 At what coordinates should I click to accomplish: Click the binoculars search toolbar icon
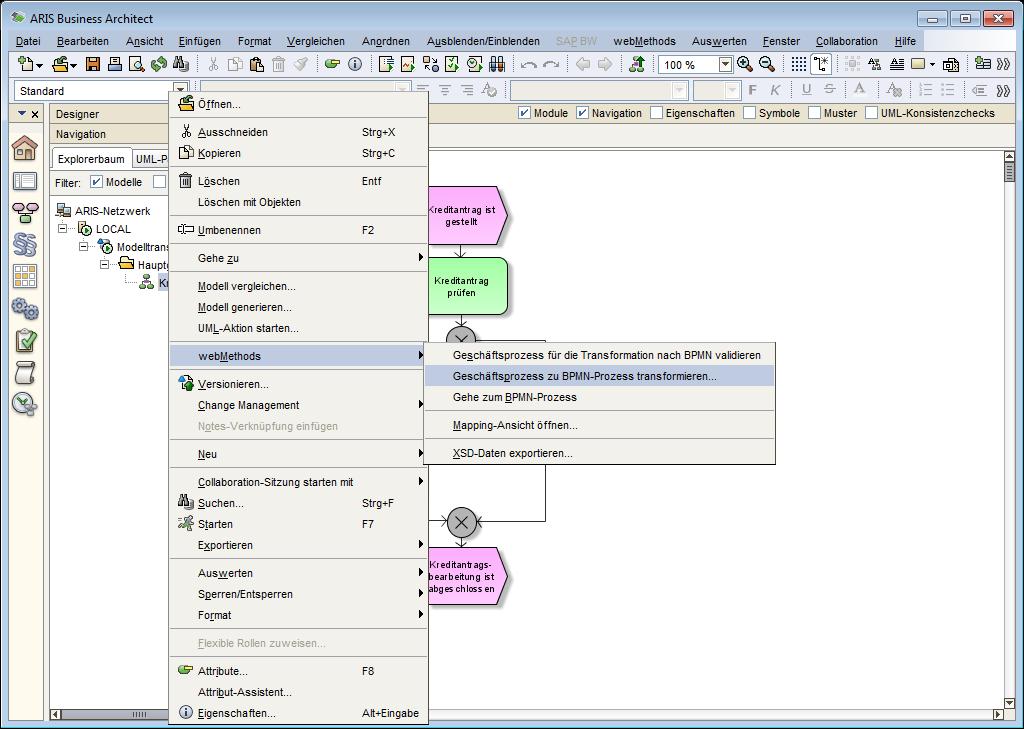(x=181, y=65)
